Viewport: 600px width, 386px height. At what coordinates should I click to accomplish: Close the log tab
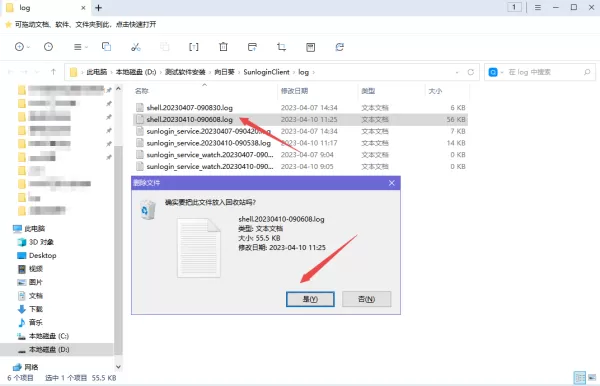(x=83, y=8)
